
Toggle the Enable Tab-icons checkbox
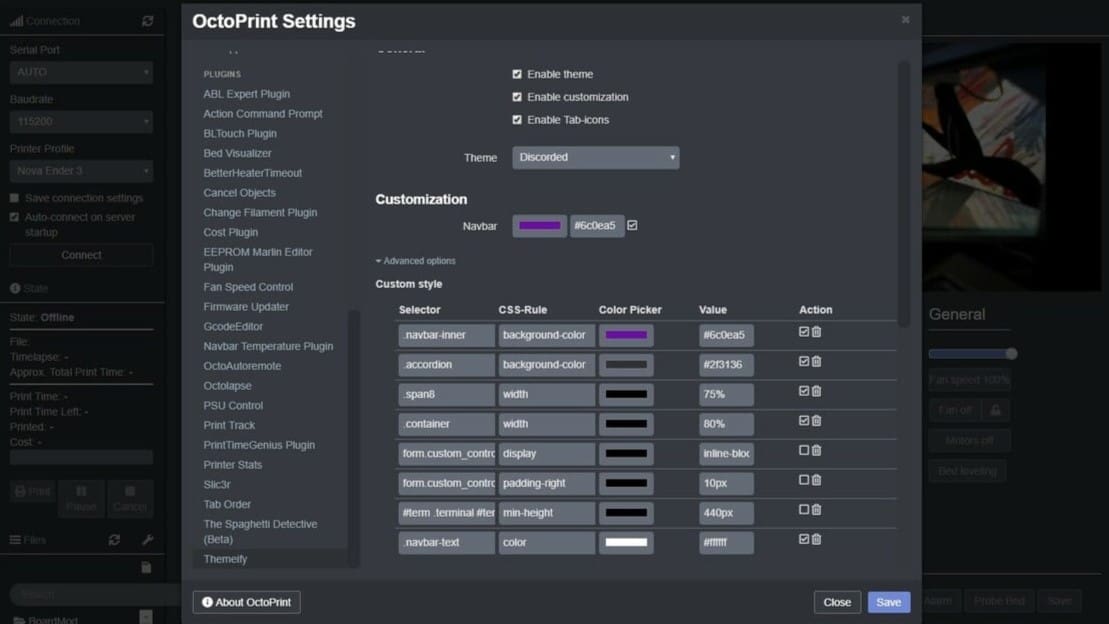(517, 120)
